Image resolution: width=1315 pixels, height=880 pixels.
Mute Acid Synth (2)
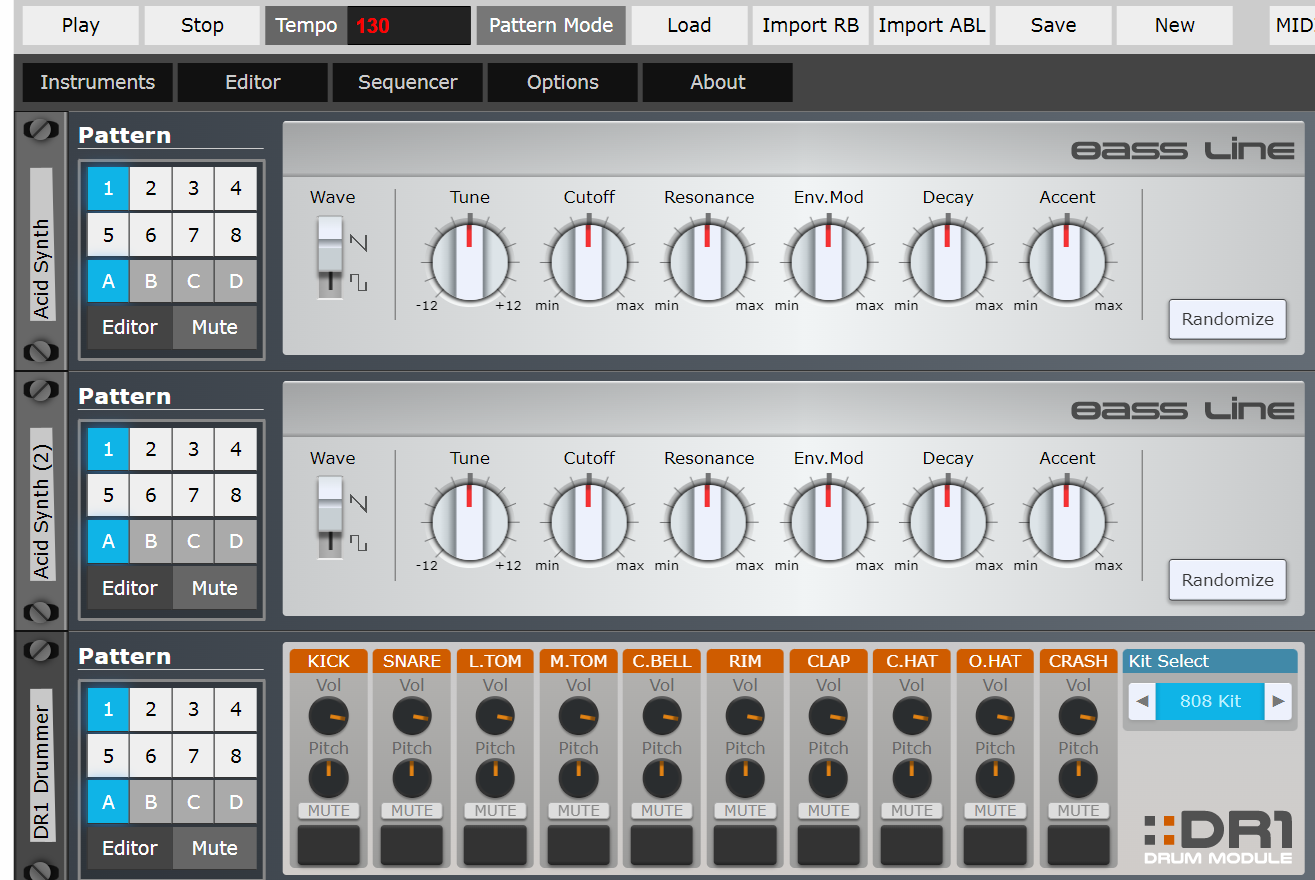point(215,588)
